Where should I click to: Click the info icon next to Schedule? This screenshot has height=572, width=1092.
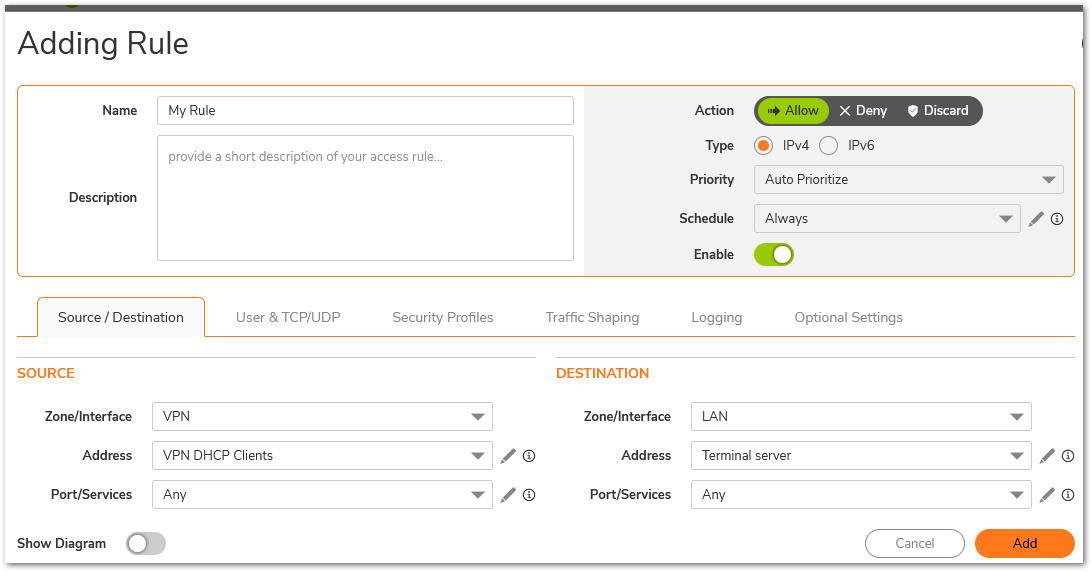coord(1056,219)
